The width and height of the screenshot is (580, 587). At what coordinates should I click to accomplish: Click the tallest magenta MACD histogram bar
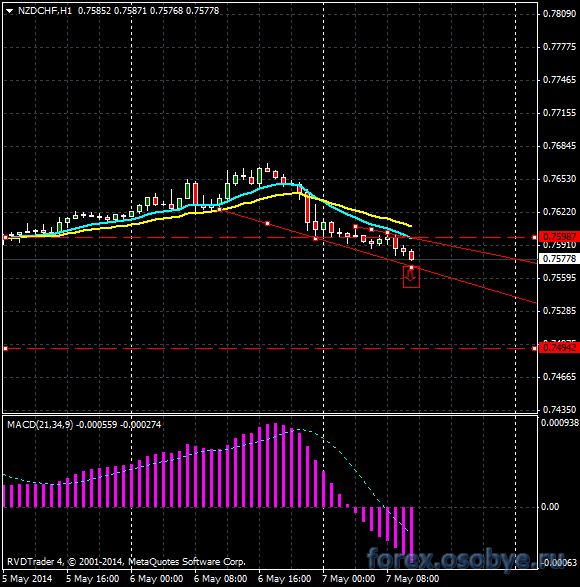(276, 465)
